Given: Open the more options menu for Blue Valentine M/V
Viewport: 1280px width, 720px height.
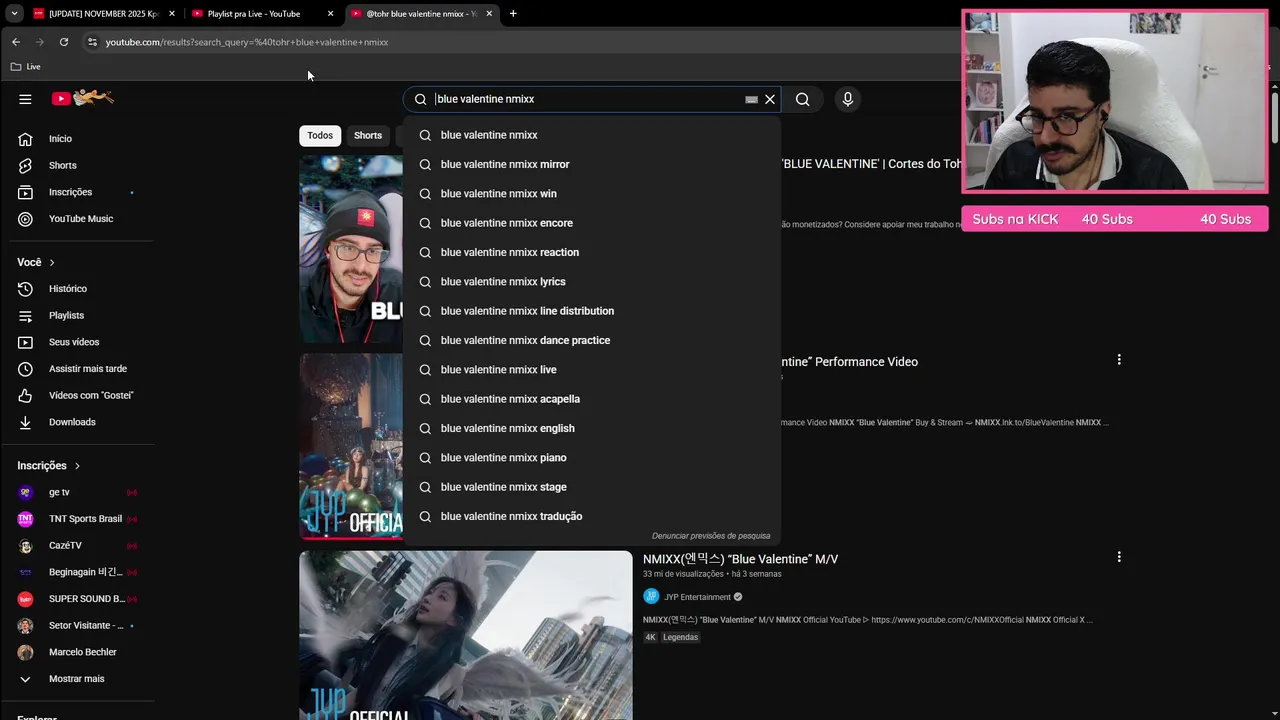Looking at the screenshot, I should pyautogui.click(x=1119, y=557).
